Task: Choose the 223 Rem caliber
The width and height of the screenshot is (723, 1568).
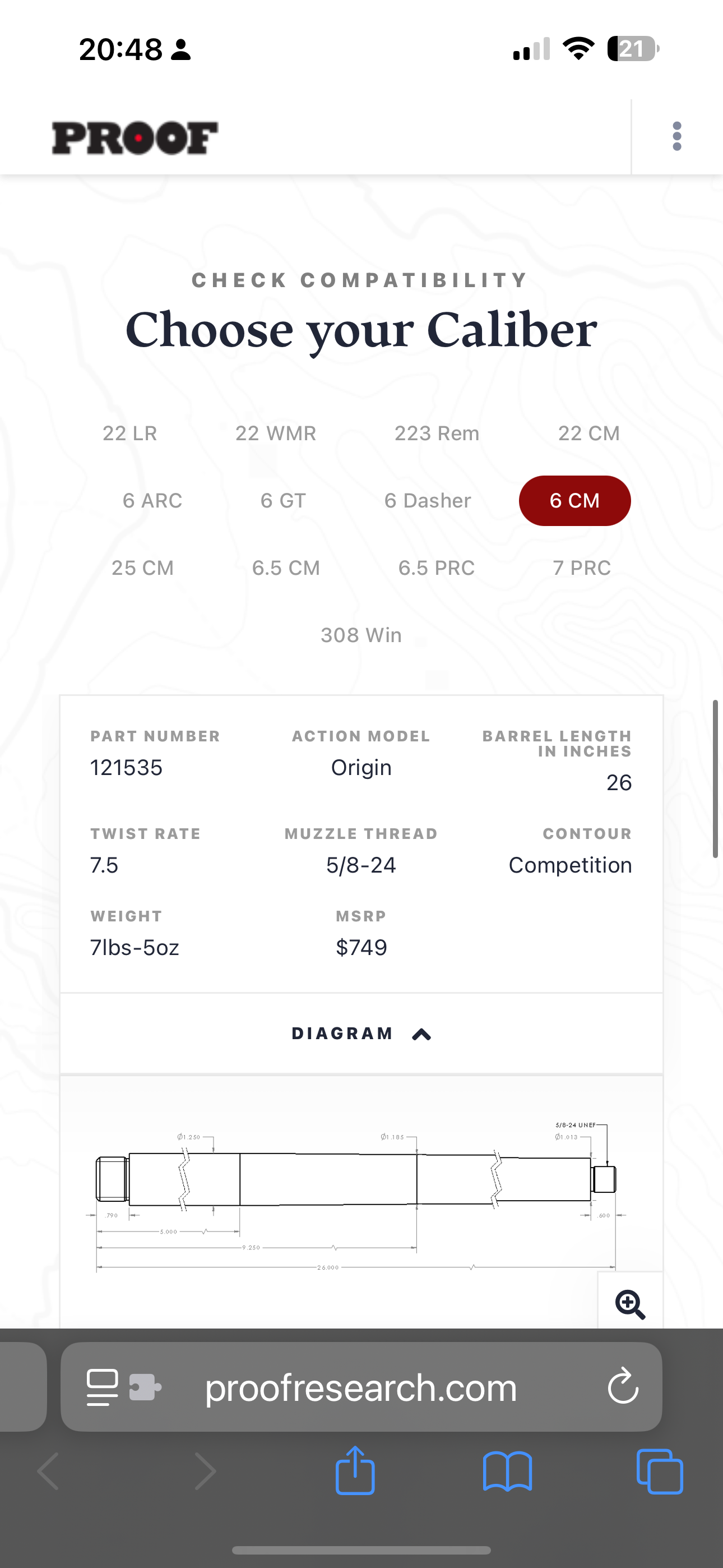Action: [x=437, y=433]
